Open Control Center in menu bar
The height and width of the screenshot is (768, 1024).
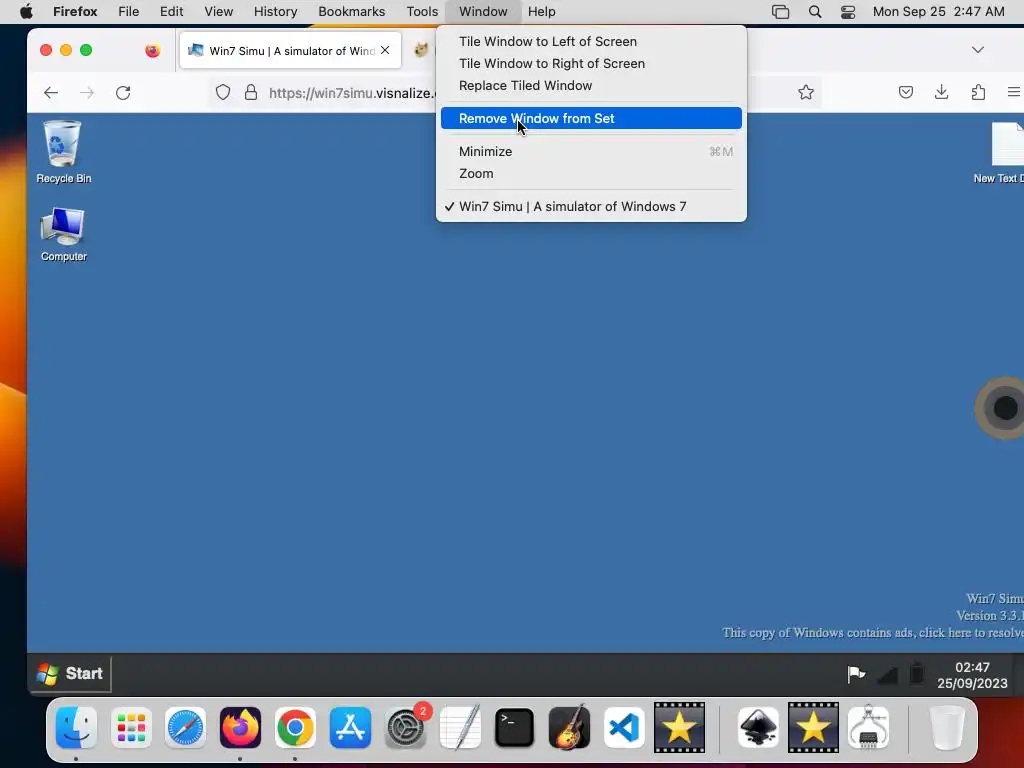(x=848, y=11)
